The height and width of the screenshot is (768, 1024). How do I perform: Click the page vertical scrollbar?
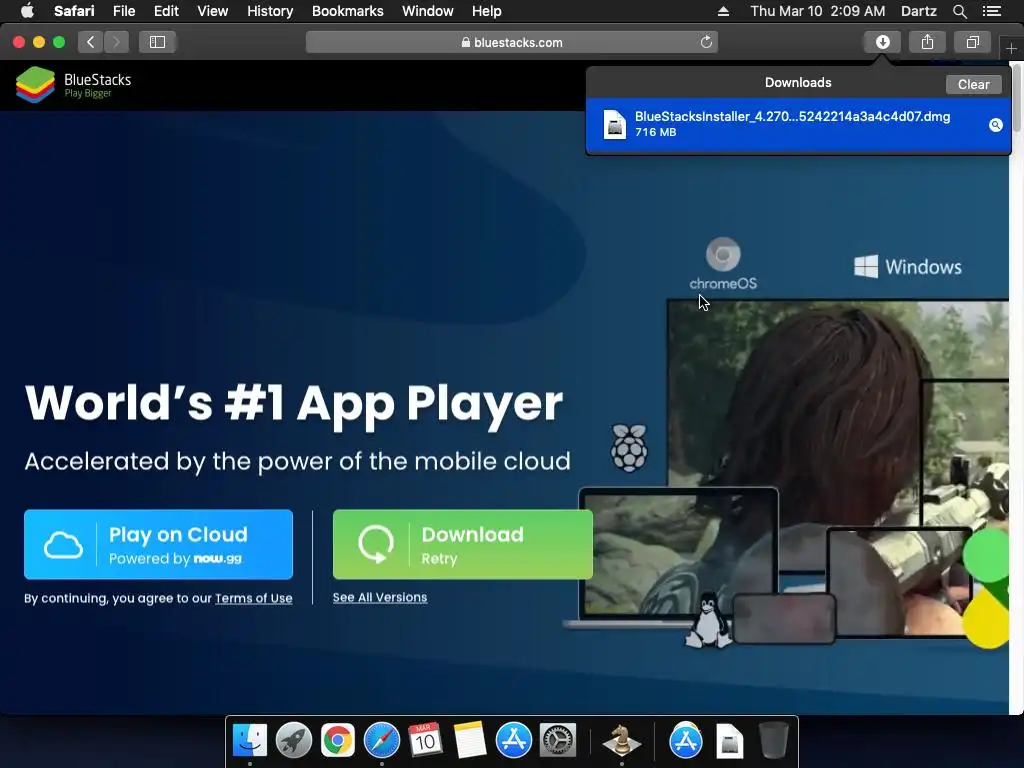1017,98
